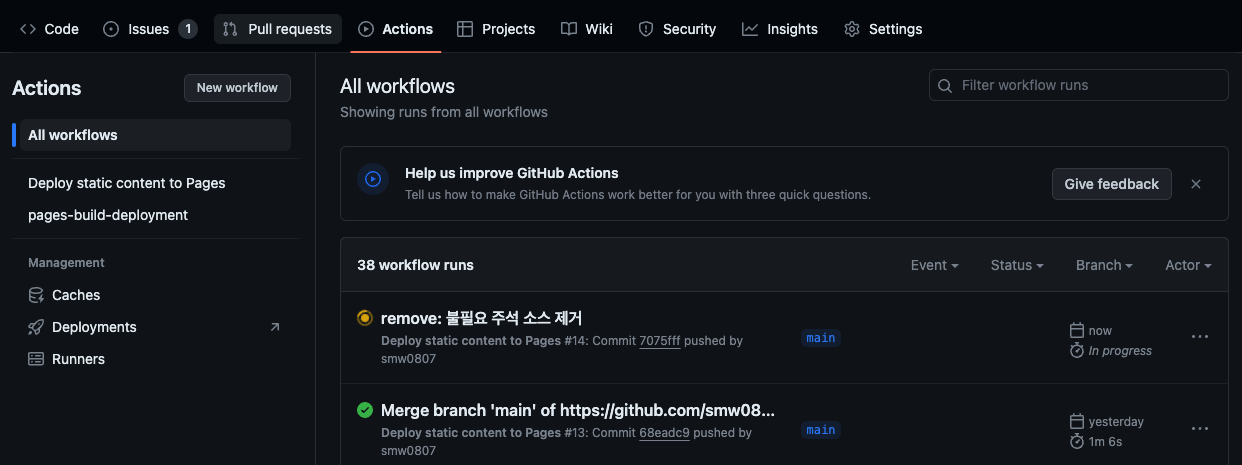Dismiss the GitHub Actions feedback banner
Image resolution: width=1242 pixels, height=465 pixels.
click(x=1196, y=184)
